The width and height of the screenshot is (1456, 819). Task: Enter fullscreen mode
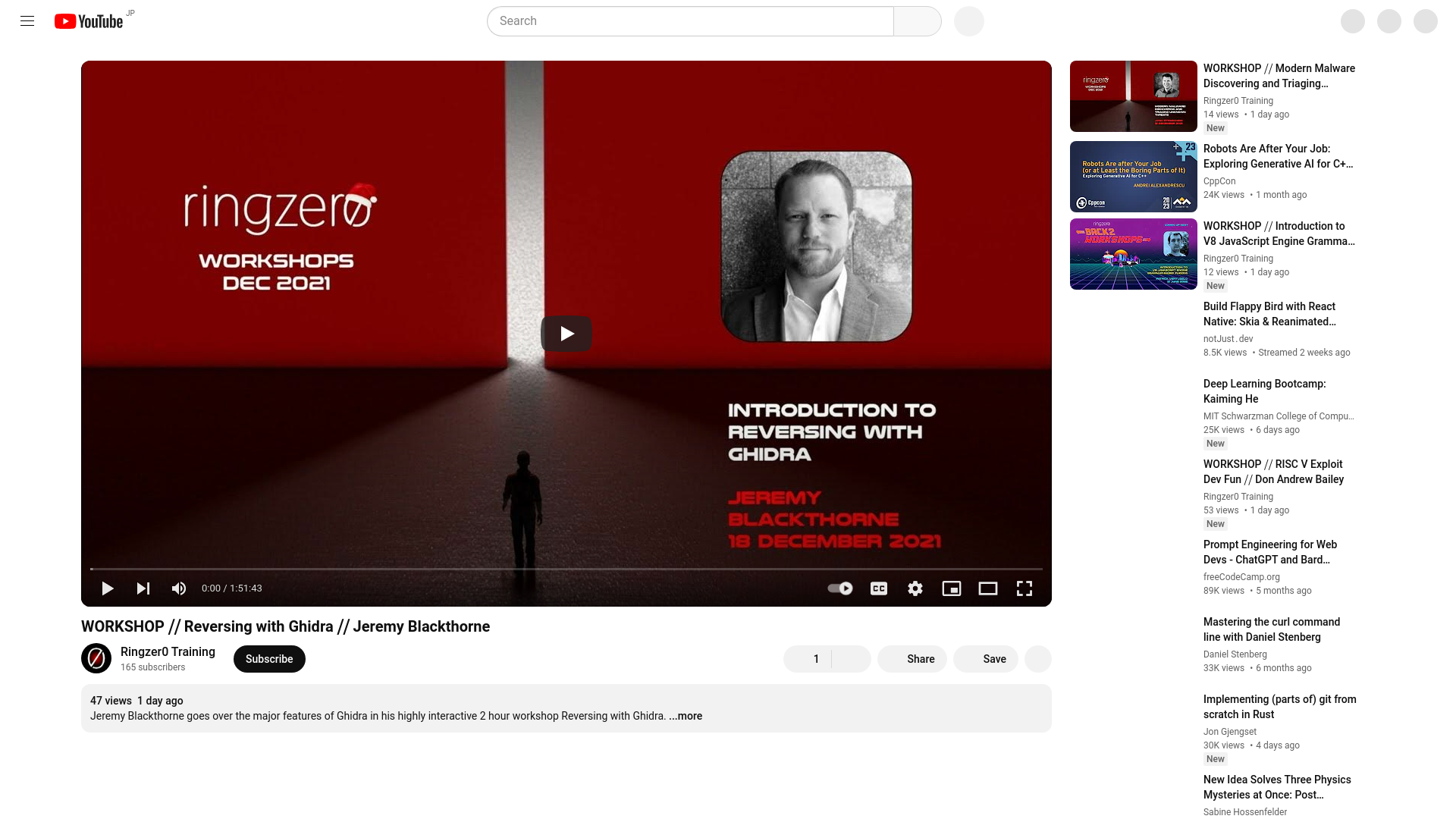1025,588
